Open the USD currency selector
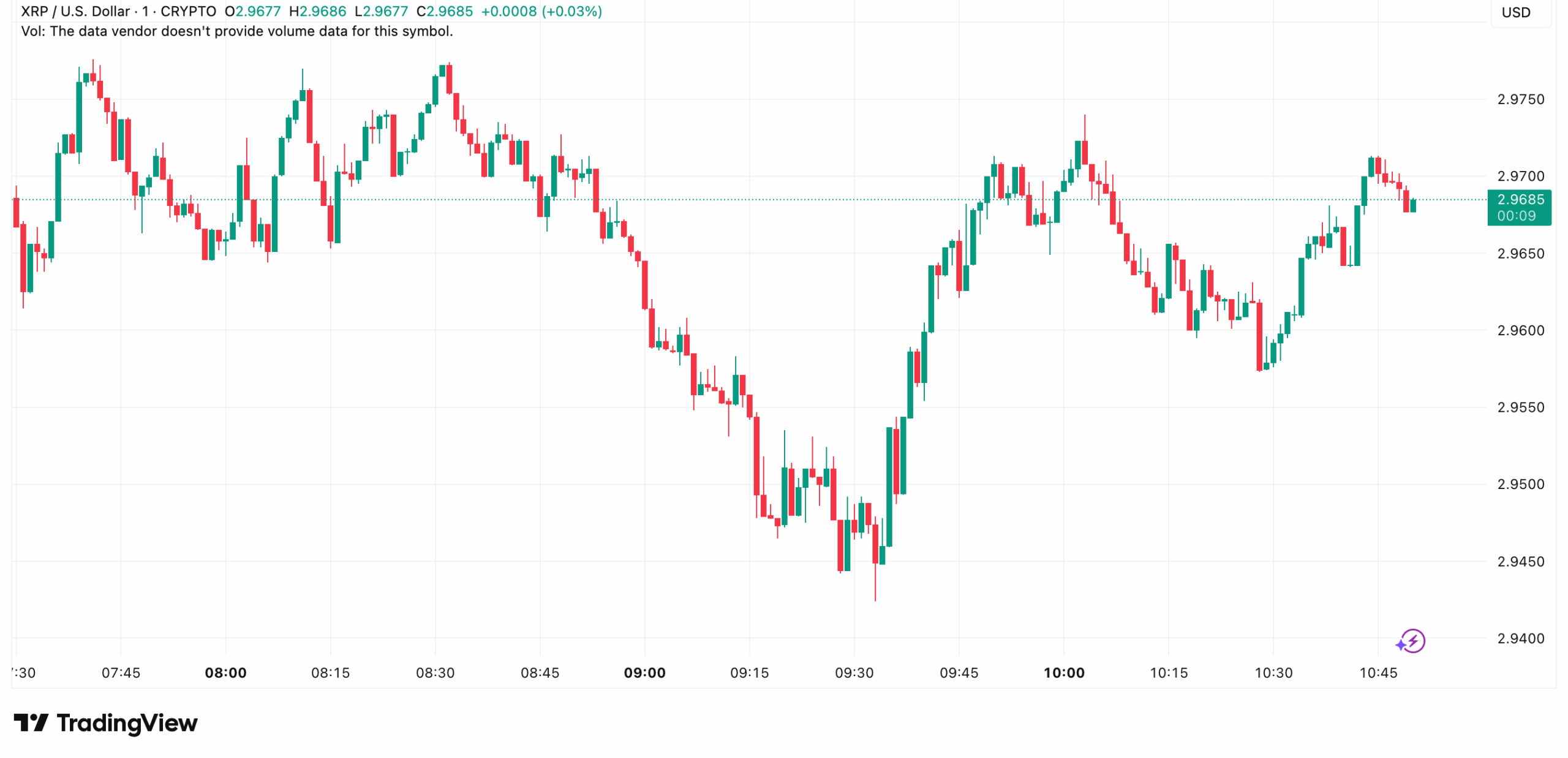Image resolution: width=1568 pixels, height=758 pixels. pos(1515,12)
